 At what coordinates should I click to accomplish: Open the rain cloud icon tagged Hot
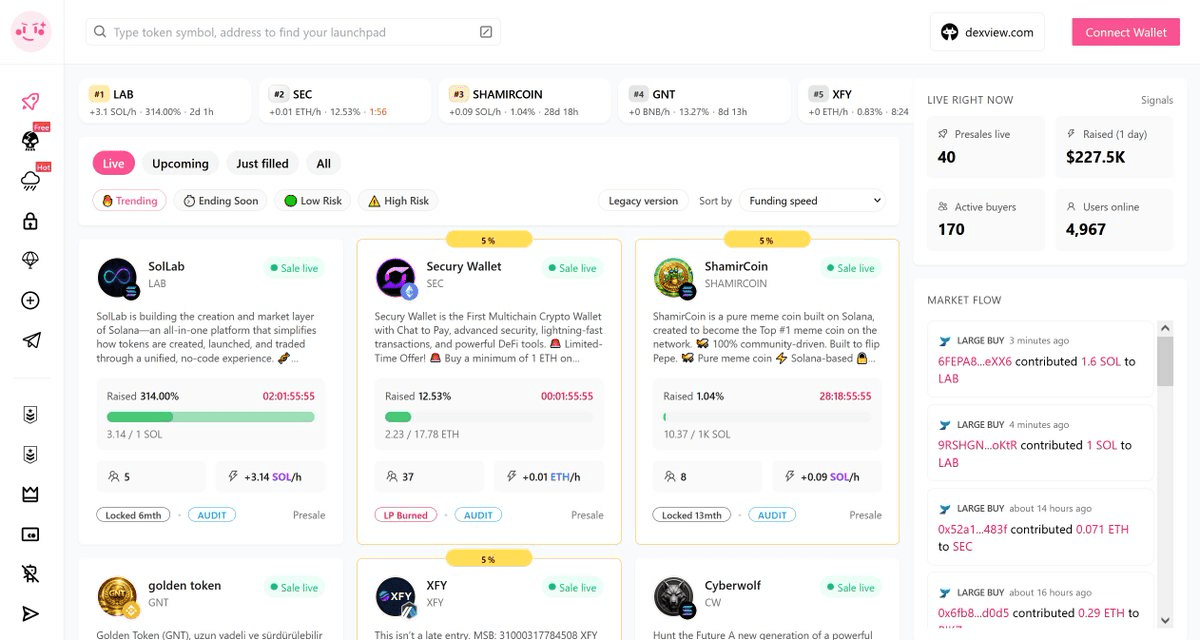coord(31,181)
